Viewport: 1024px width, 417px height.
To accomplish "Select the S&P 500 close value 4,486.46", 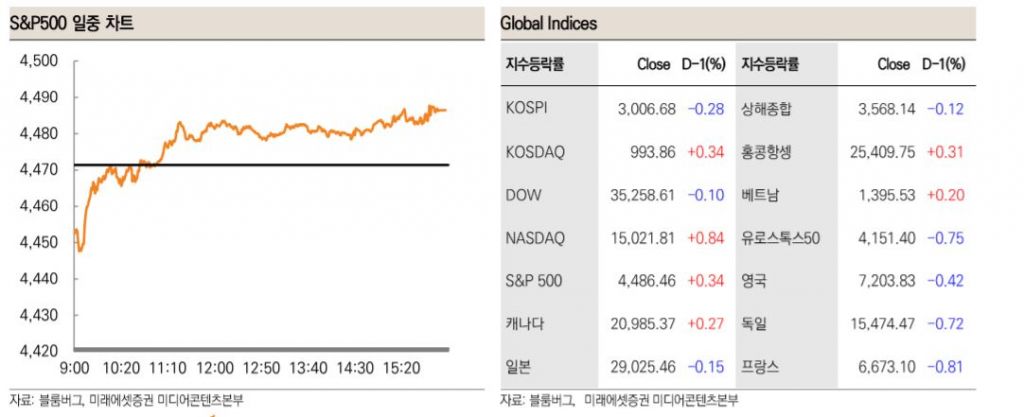I will coord(648,281).
